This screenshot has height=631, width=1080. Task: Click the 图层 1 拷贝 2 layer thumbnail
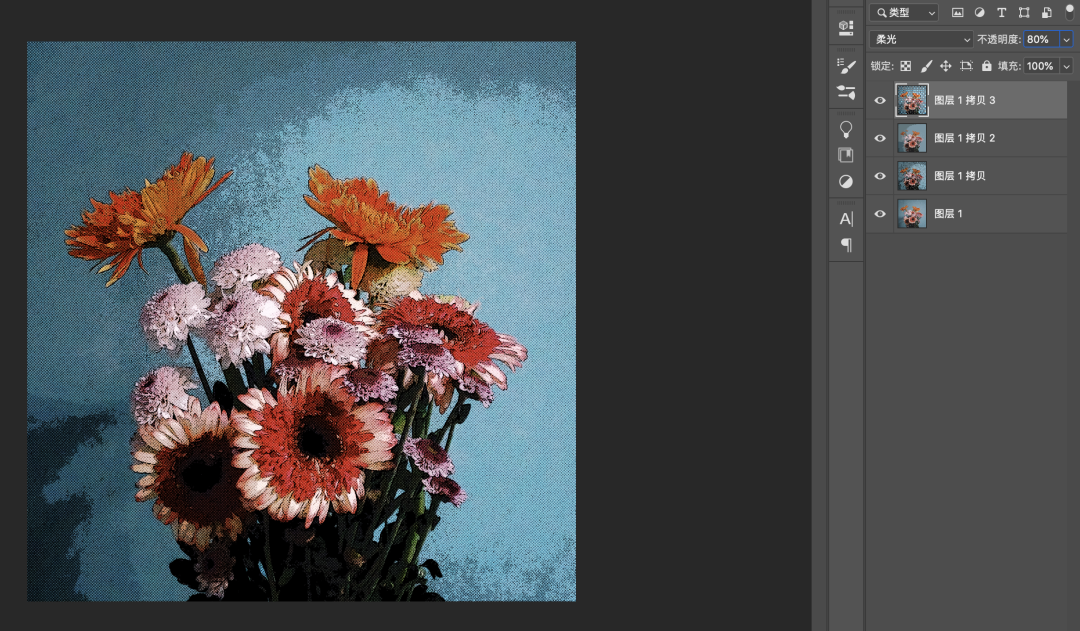[912, 138]
